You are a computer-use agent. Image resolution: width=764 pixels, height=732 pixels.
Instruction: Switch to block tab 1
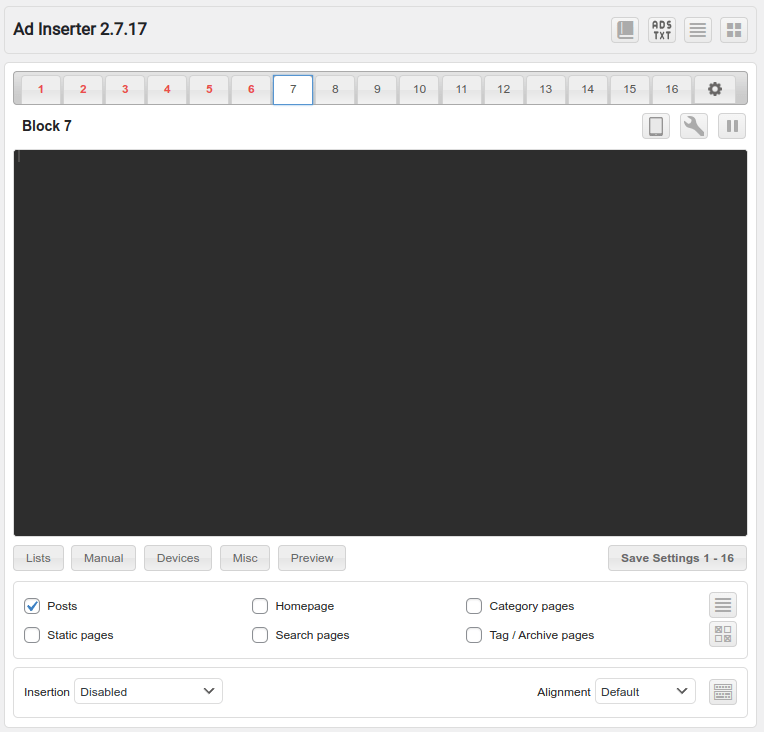[x=41, y=90]
